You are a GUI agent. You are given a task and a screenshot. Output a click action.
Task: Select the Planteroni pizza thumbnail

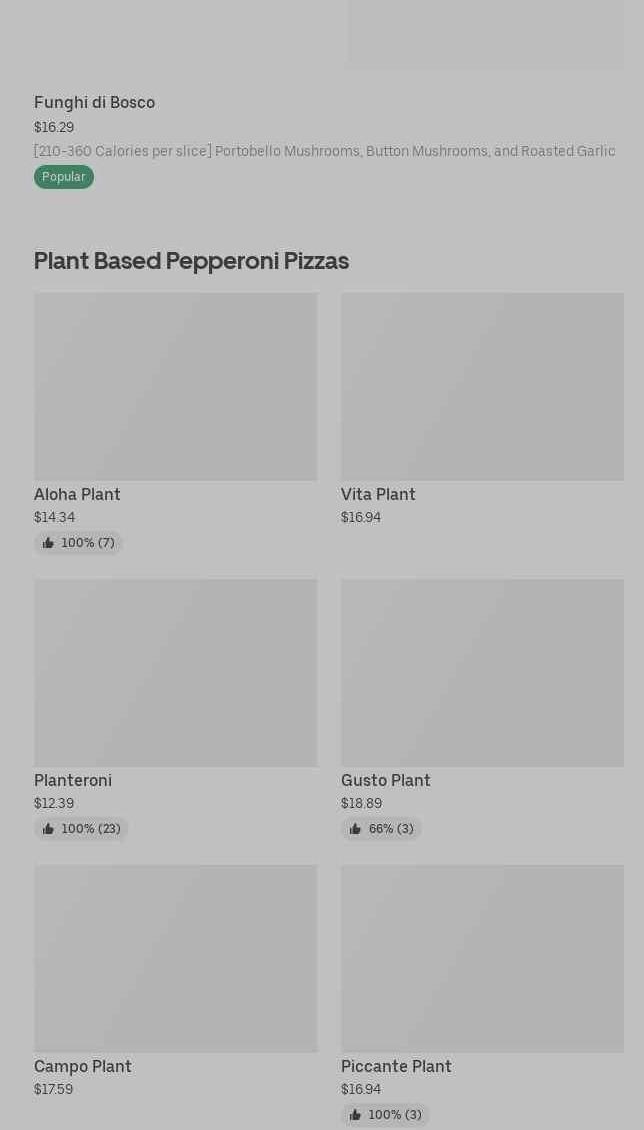click(x=175, y=672)
